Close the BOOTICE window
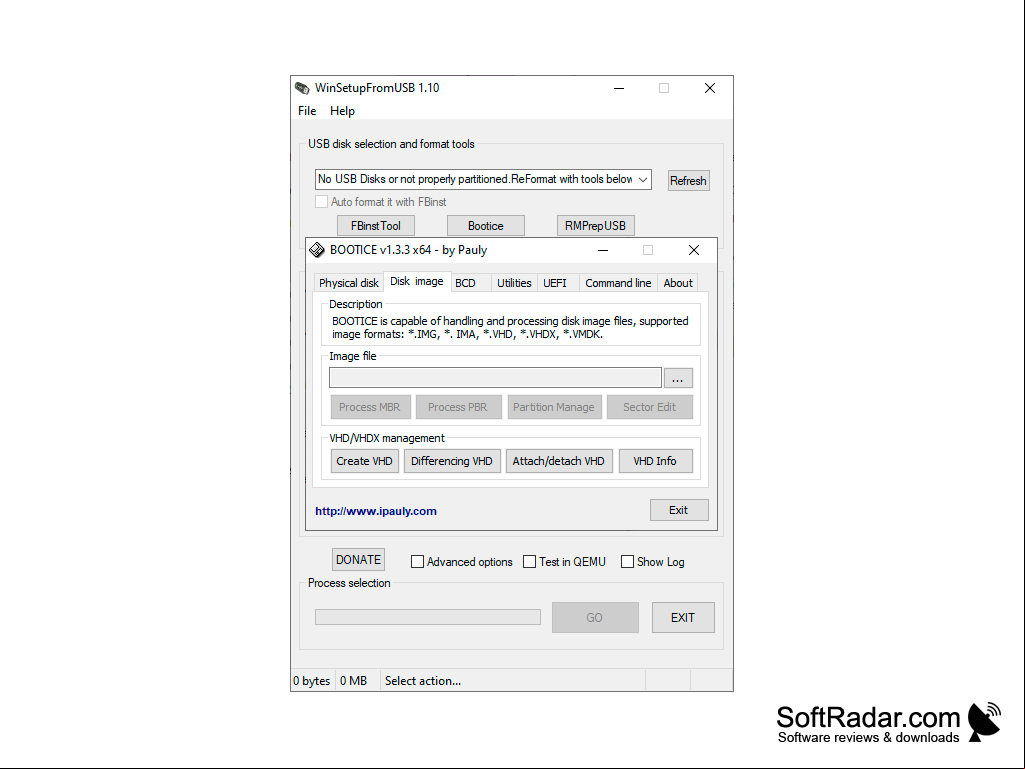Screen dimensions: 1025x769 (x=694, y=250)
